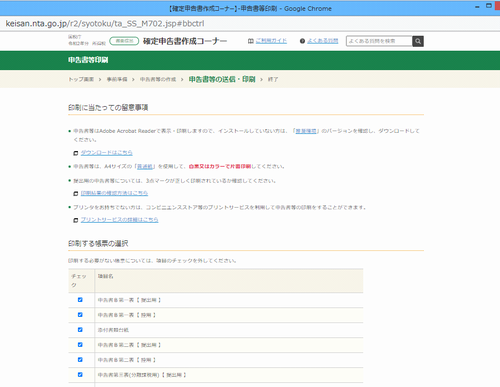Open the ダウンロードはこちら link
The height and width of the screenshot is (387, 500).
(x=107, y=153)
